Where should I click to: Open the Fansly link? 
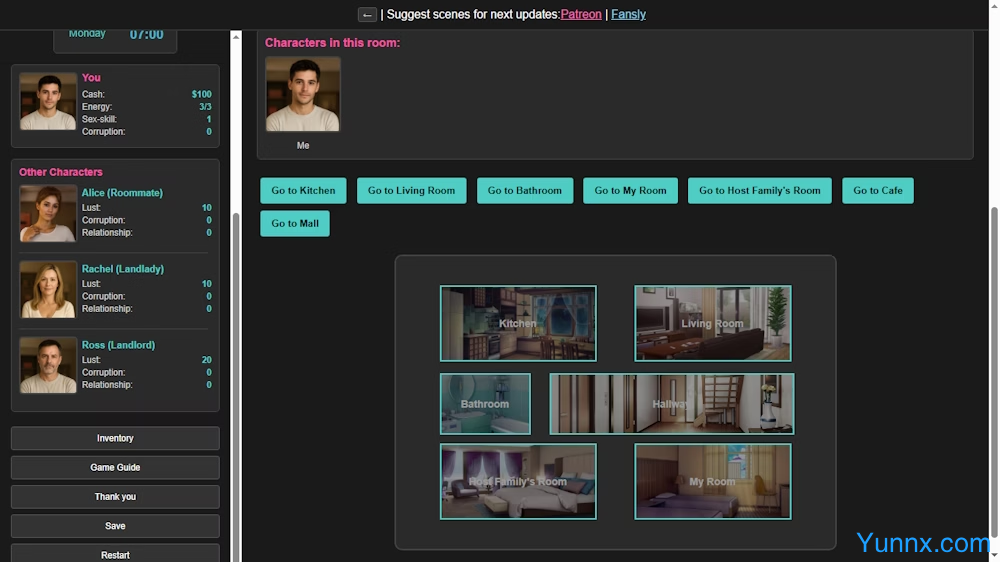(x=628, y=15)
